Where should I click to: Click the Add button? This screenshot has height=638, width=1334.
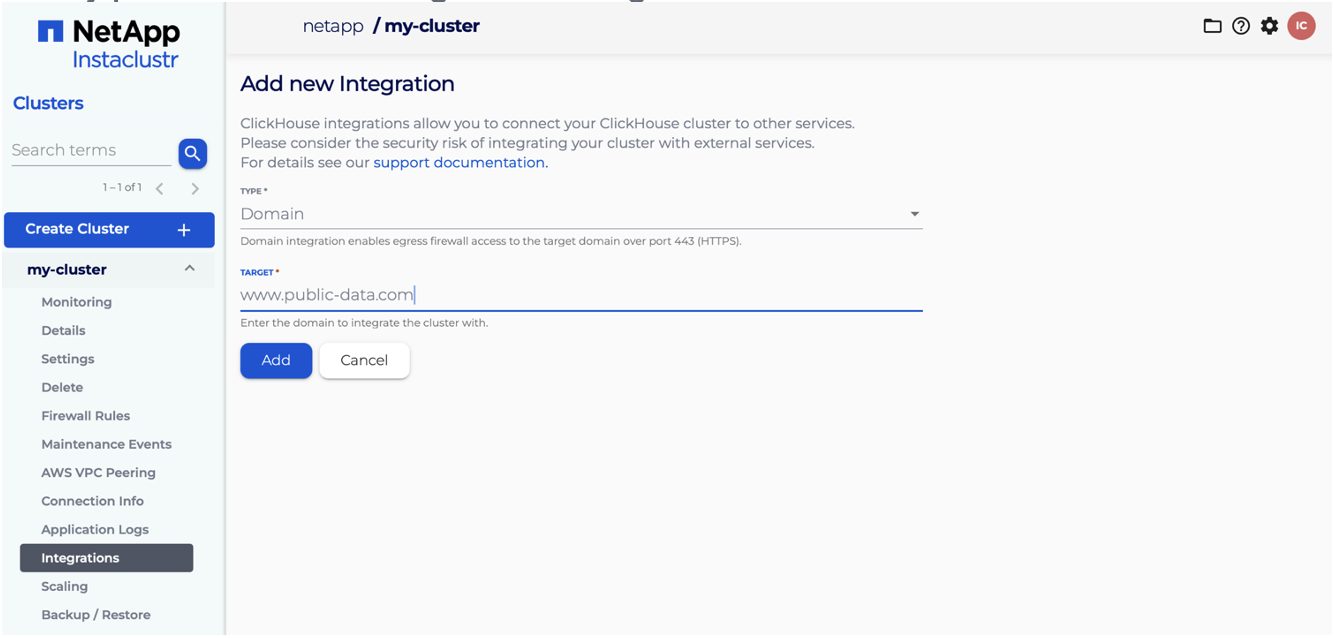click(x=276, y=361)
